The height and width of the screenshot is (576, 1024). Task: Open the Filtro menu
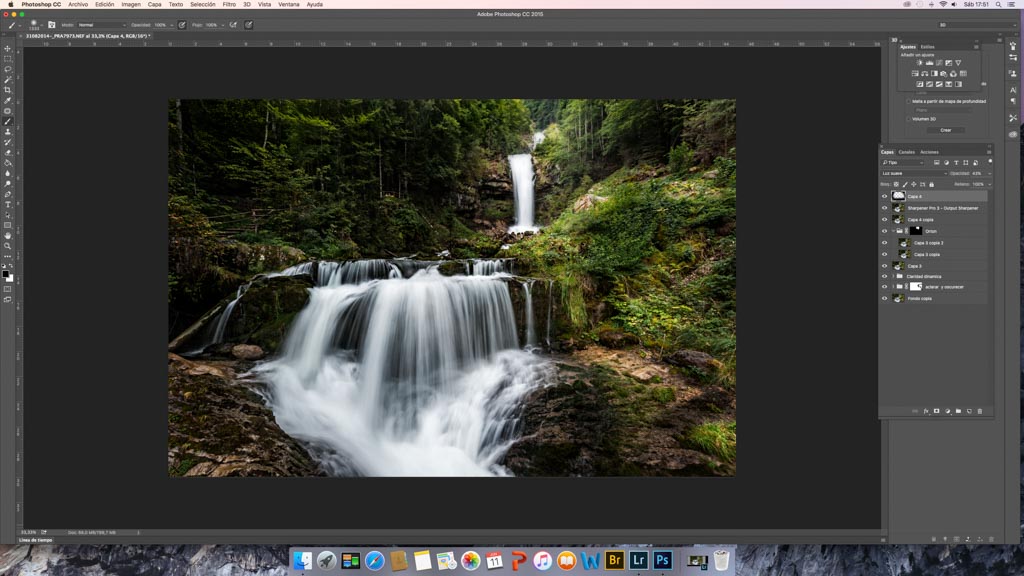(229, 4)
